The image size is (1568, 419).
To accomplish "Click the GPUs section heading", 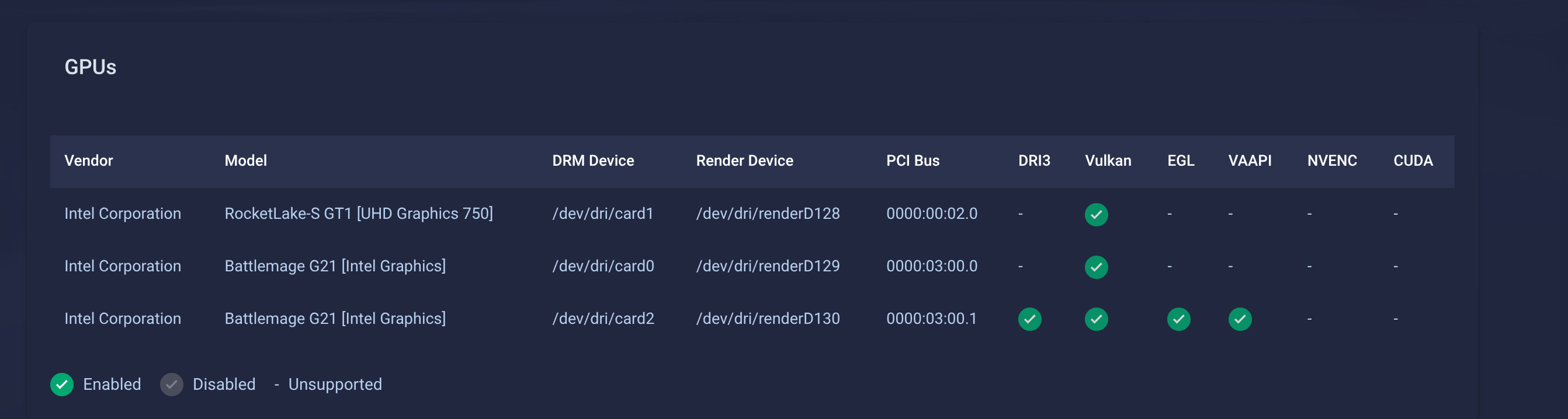I will [x=90, y=67].
